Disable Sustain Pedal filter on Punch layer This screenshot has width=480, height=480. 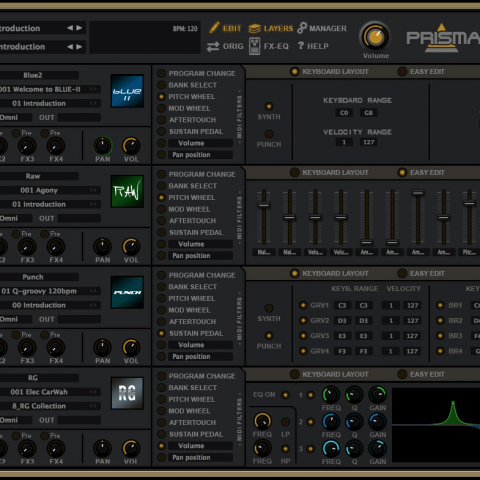161,333
